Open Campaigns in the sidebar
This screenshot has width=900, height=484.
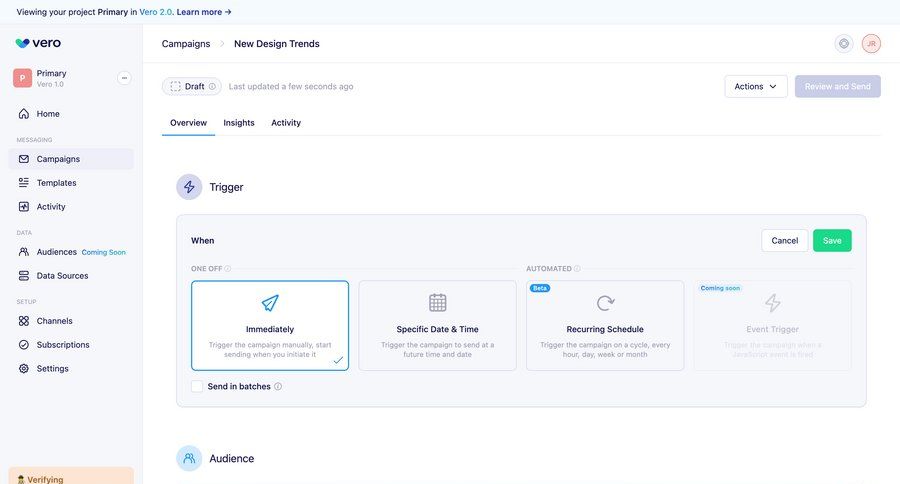coord(71,159)
